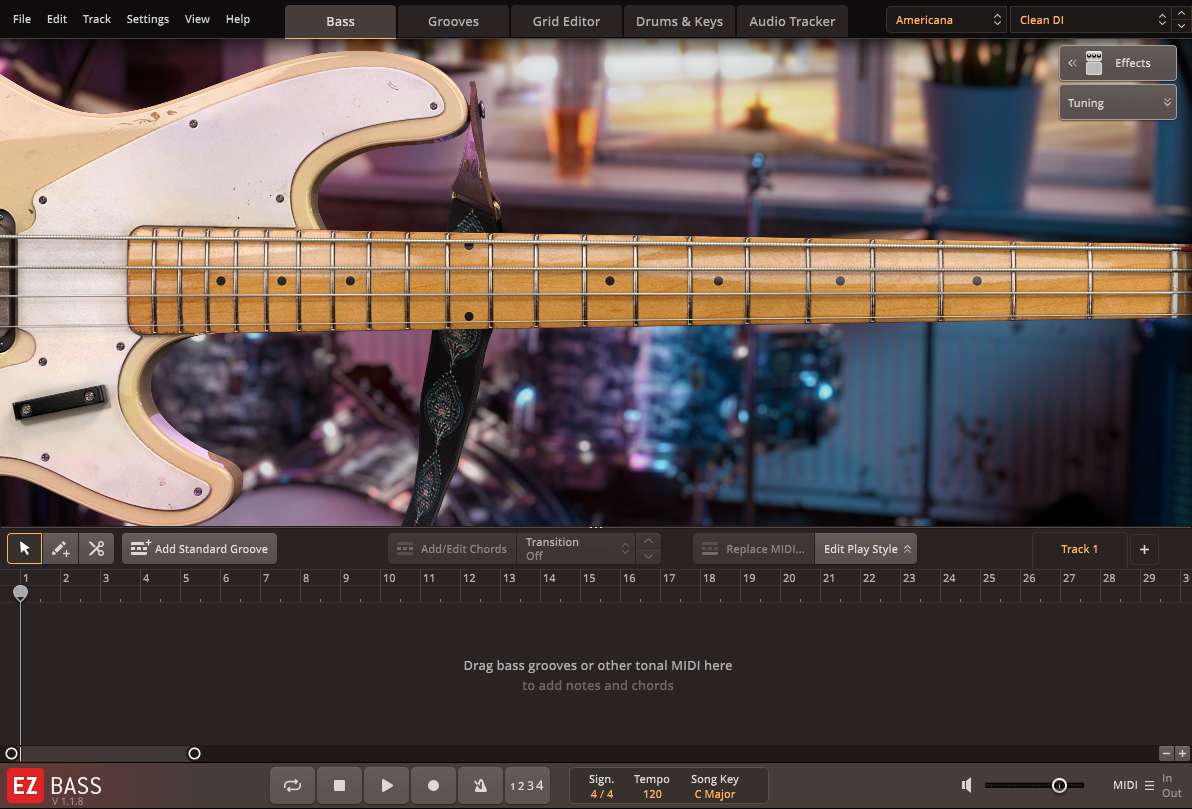1192x809 pixels.
Task: Select the arrow selection tool
Action: click(24, 548)
